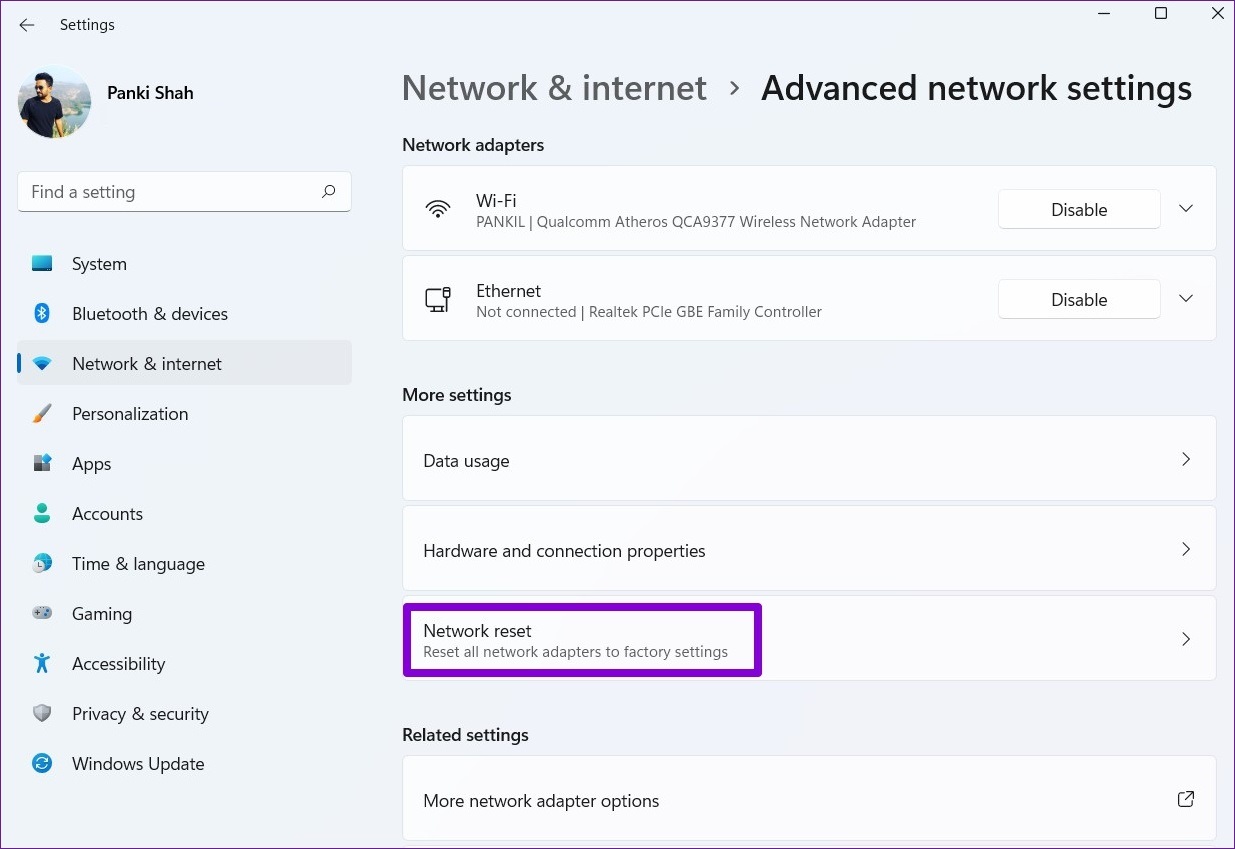Disable the Wi-Fi adapter
This screenshot has width=1235, height=849.
tap(1079, 209)
